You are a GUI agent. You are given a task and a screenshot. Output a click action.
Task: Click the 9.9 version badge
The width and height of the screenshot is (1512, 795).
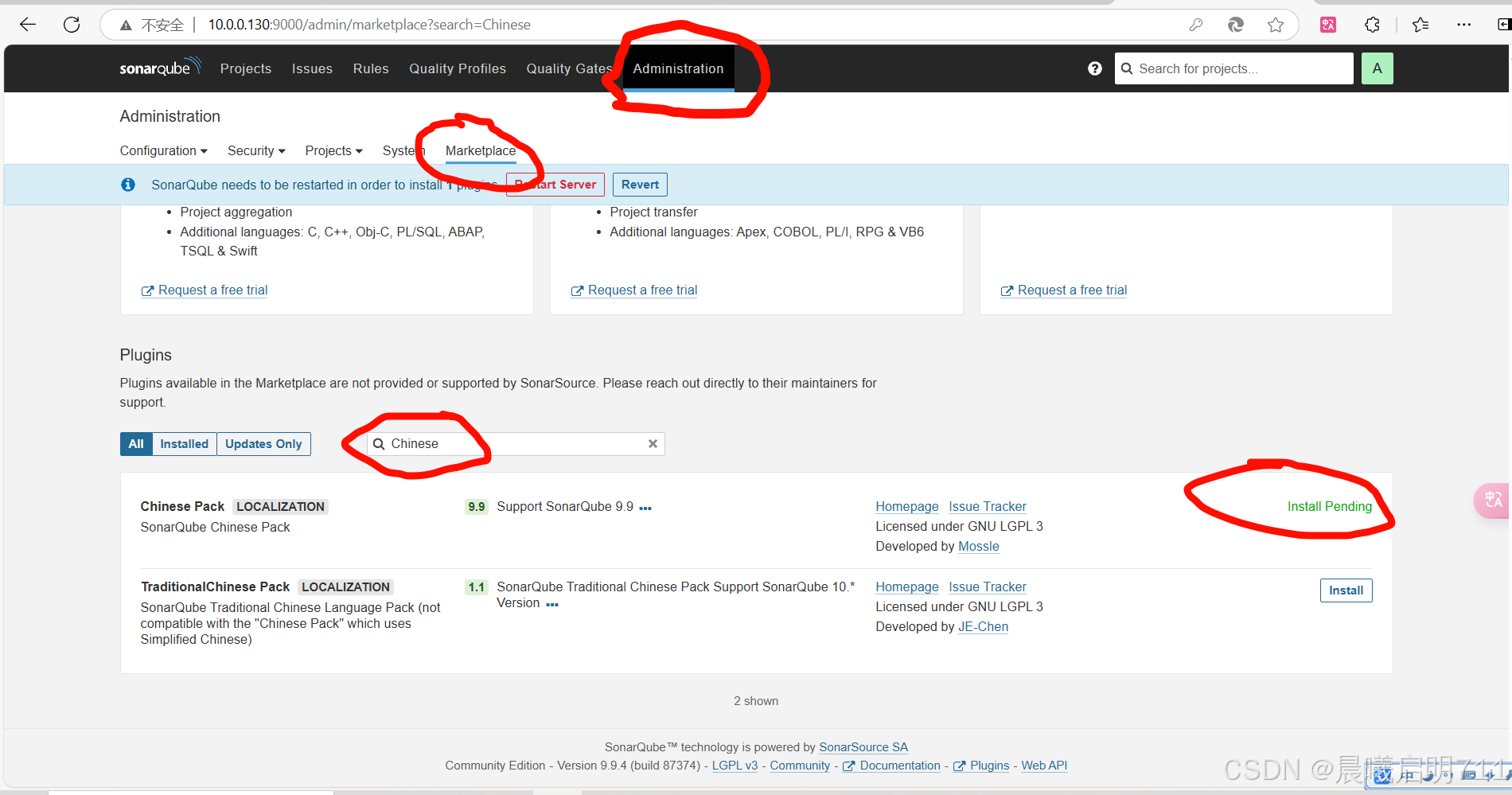(477, 507)
